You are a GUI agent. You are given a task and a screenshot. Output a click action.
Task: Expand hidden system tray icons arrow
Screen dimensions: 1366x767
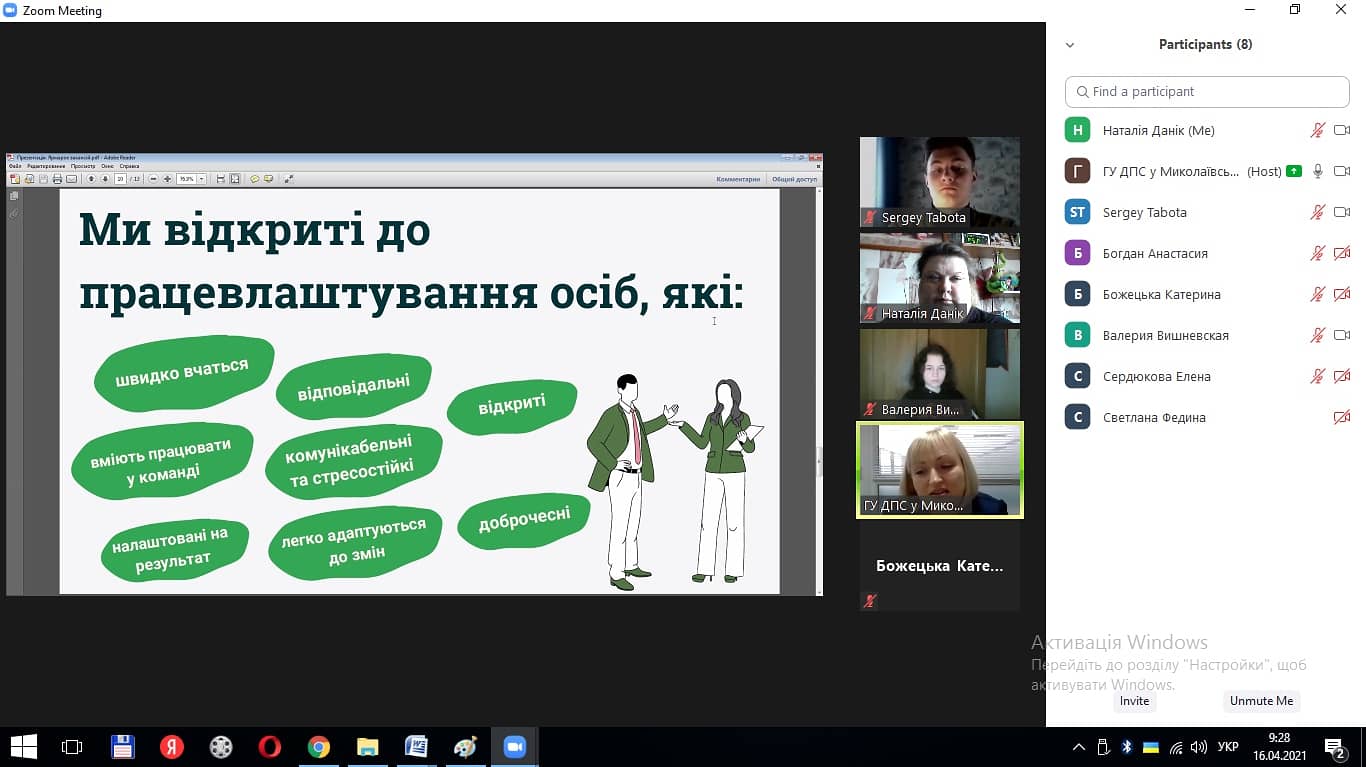click(1078, 747)
